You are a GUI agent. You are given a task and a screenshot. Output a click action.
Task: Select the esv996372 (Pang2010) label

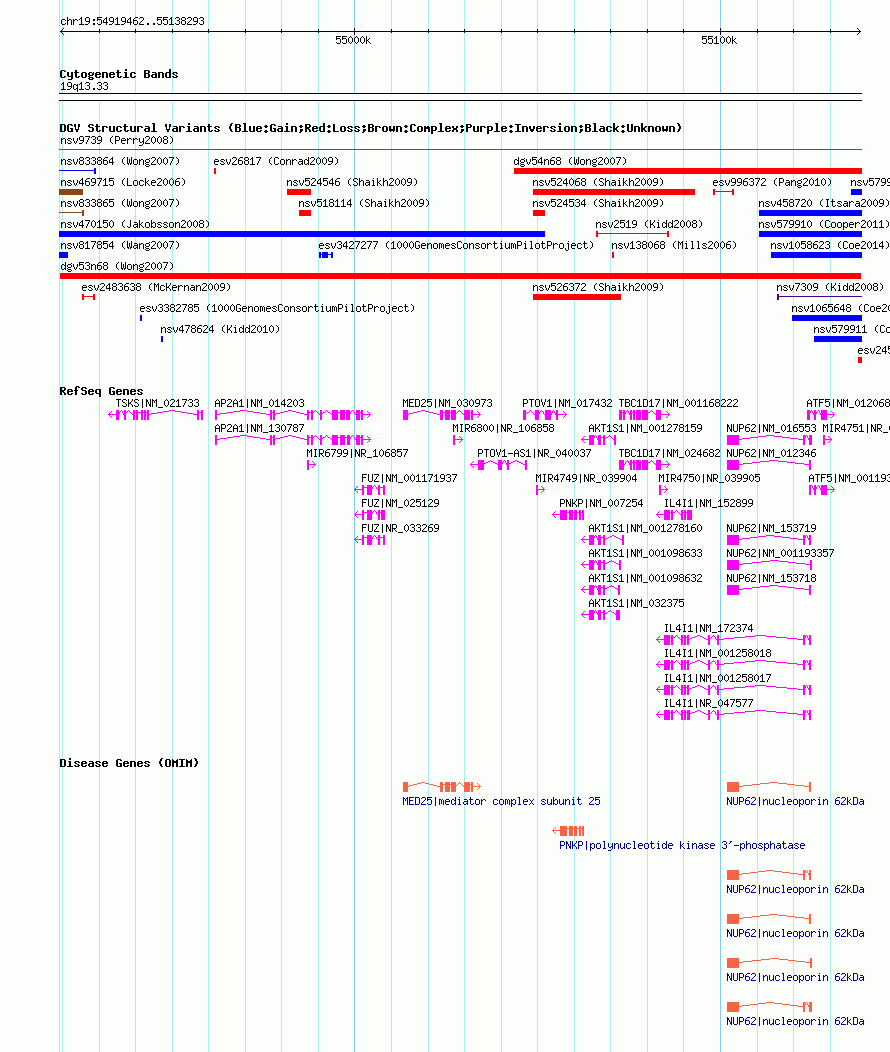(772, 182)
